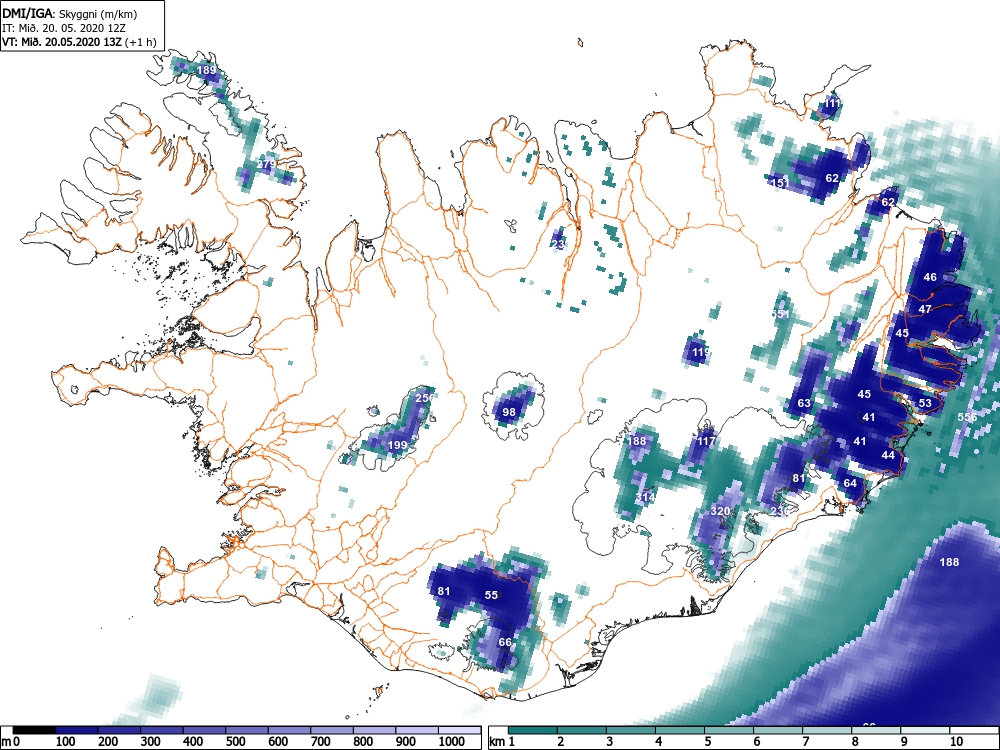Click the '8' label in the km legend
This screenshot has height=750, width=1000.
click(x=855, y=742)
